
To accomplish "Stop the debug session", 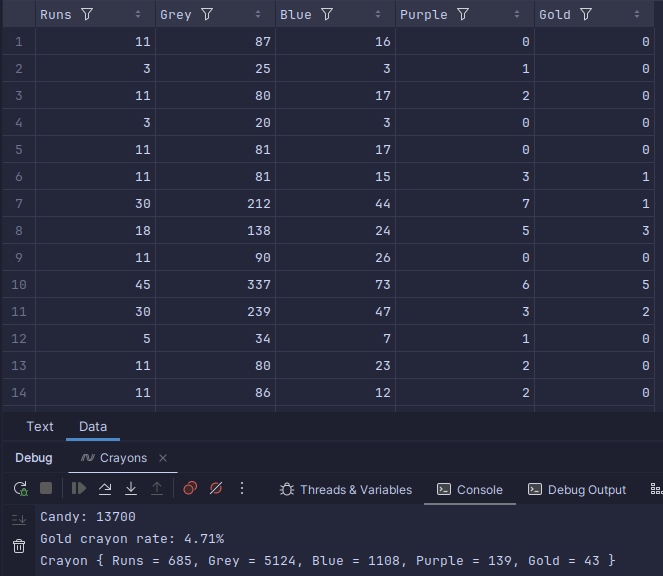I will pyautogui.click(x=46, y=488).
